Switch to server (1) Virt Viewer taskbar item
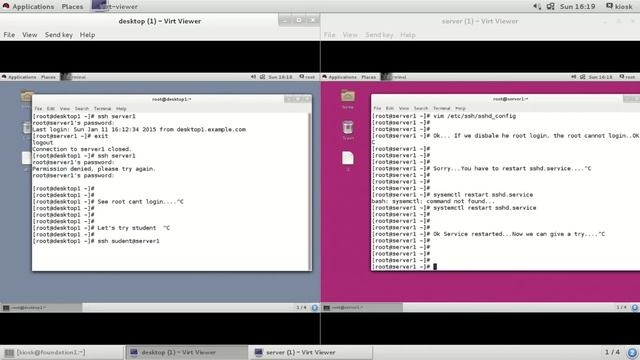Image resolution: width=640 pixels, height=360 pixels. click(311, 352)
